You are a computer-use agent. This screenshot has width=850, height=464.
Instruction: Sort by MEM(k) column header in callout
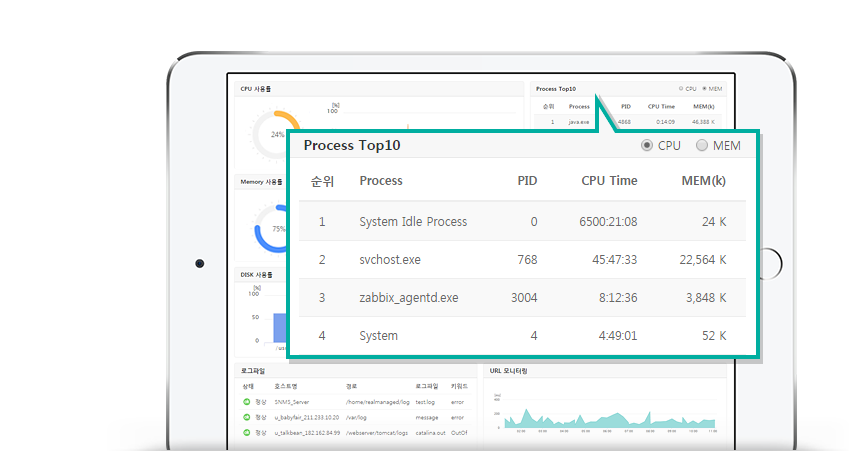(x=704, y=181)
